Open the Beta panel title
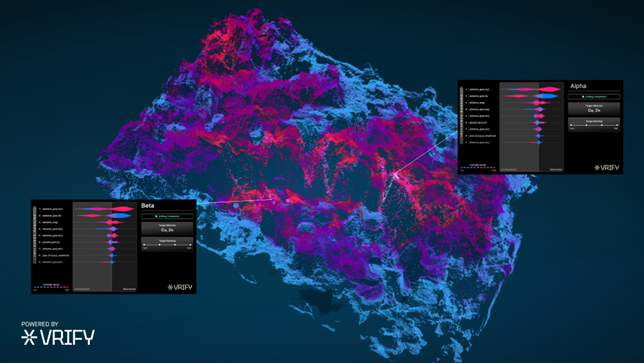This screenshot has height=363, width=644. pyautogui.click(x=147, y=205)
